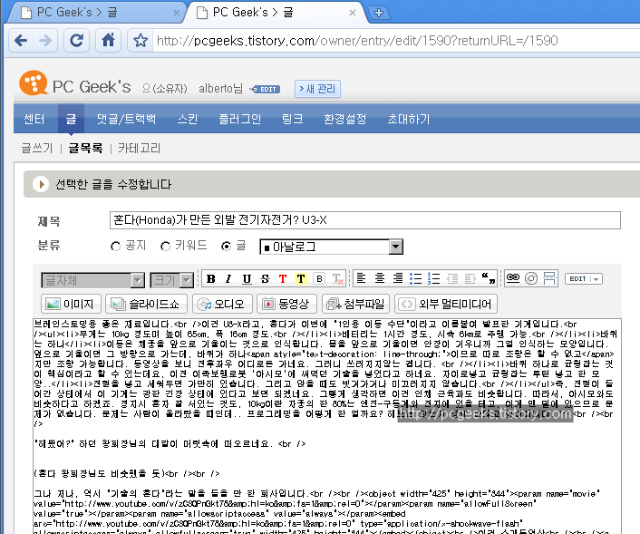The height and width of the screenshot is (534, 640).
Task: Bookmark this page with the star
Action: click(x=140, y=40)
